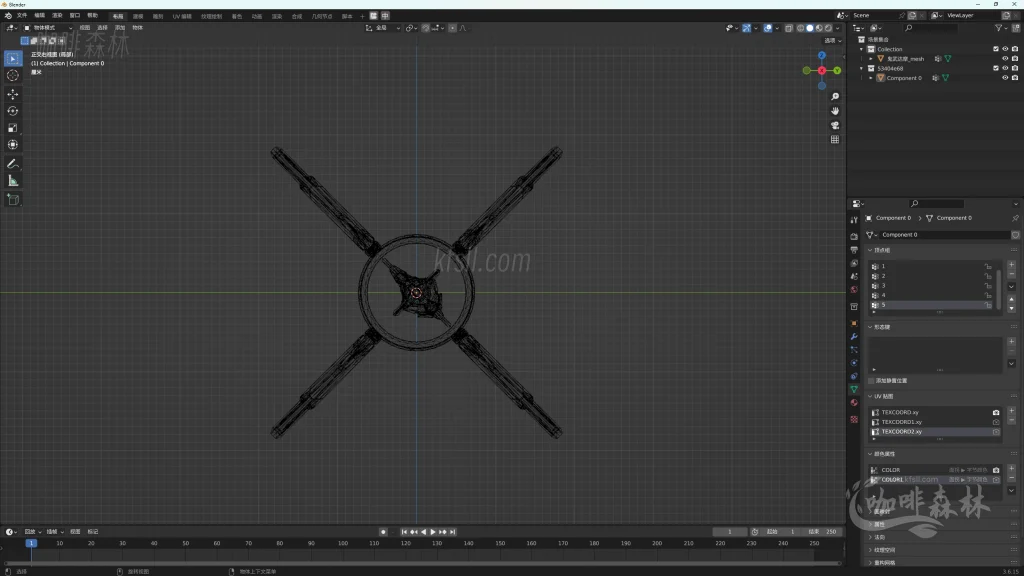This screenshot has width=1024, height=576.
Task: Expand the Component 0 object in outliner
Action: 871,78
